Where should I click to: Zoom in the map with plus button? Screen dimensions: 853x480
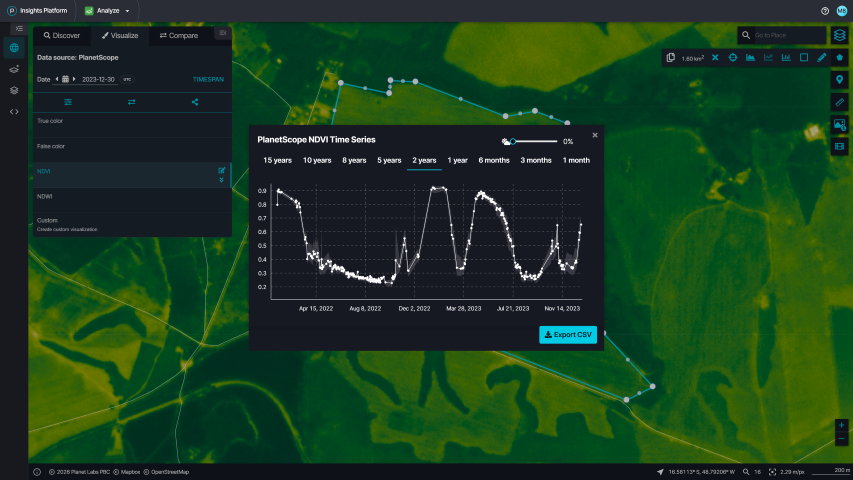(x=841, y=425)
